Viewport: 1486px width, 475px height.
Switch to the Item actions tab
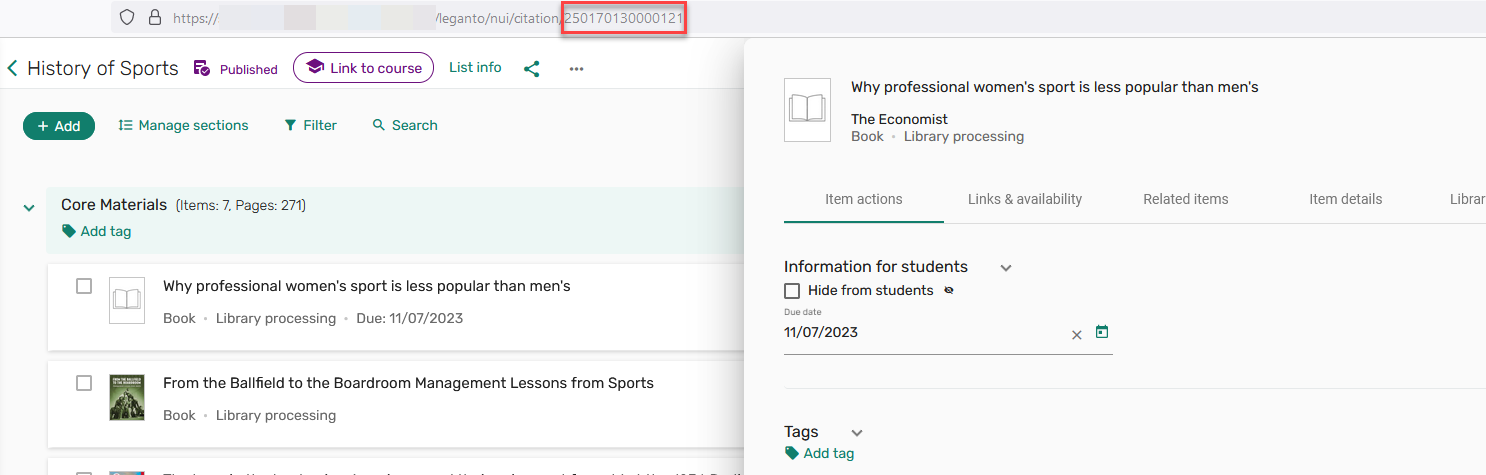(864, 199)
